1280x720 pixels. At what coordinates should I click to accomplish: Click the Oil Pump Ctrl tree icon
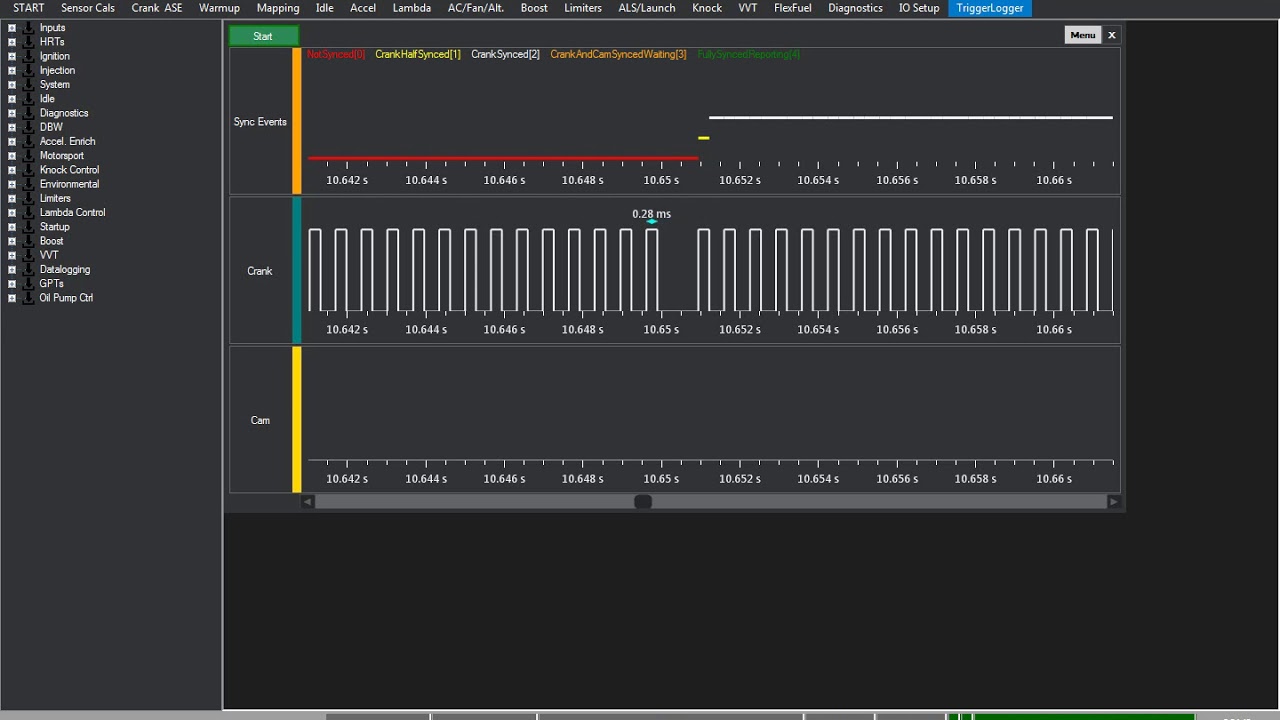[x=27, y=298]
